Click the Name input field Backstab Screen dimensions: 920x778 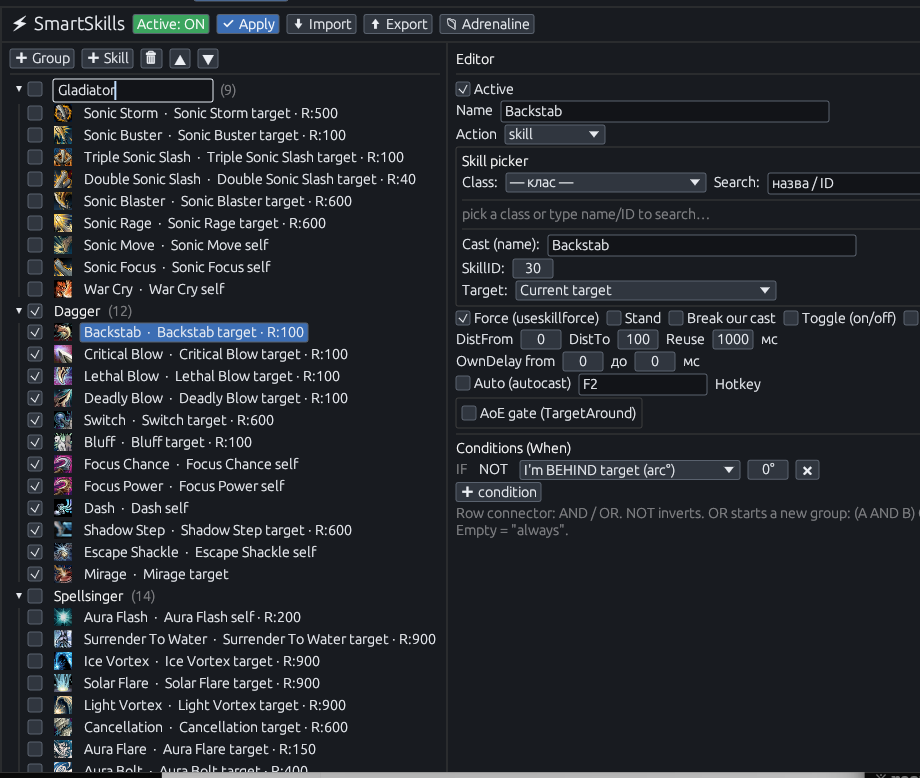click(x=665, y=111)
